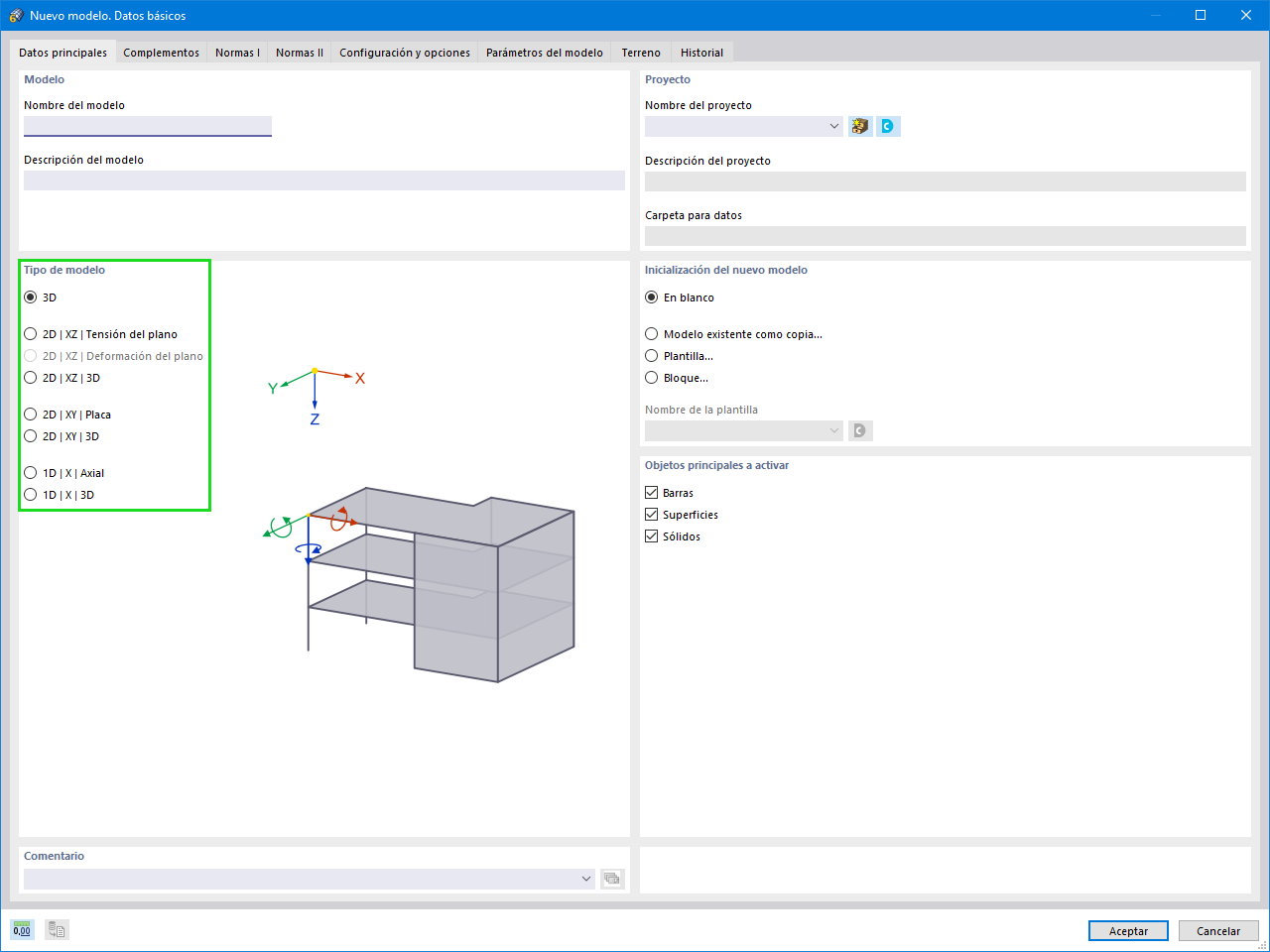Switch to the Complementos tab
The image size is (1270, 952).
(161, 53)
